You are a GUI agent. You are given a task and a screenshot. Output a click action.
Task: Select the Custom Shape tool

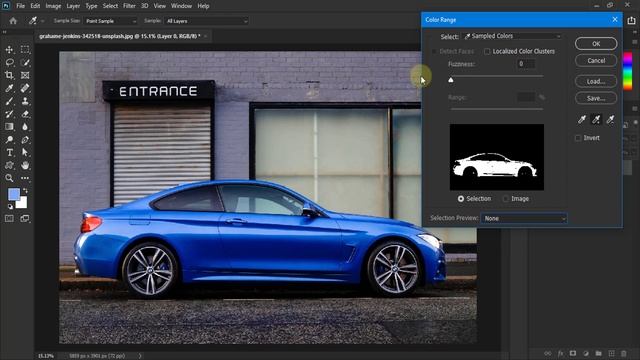pyautogui.click(x=9, y=165)
